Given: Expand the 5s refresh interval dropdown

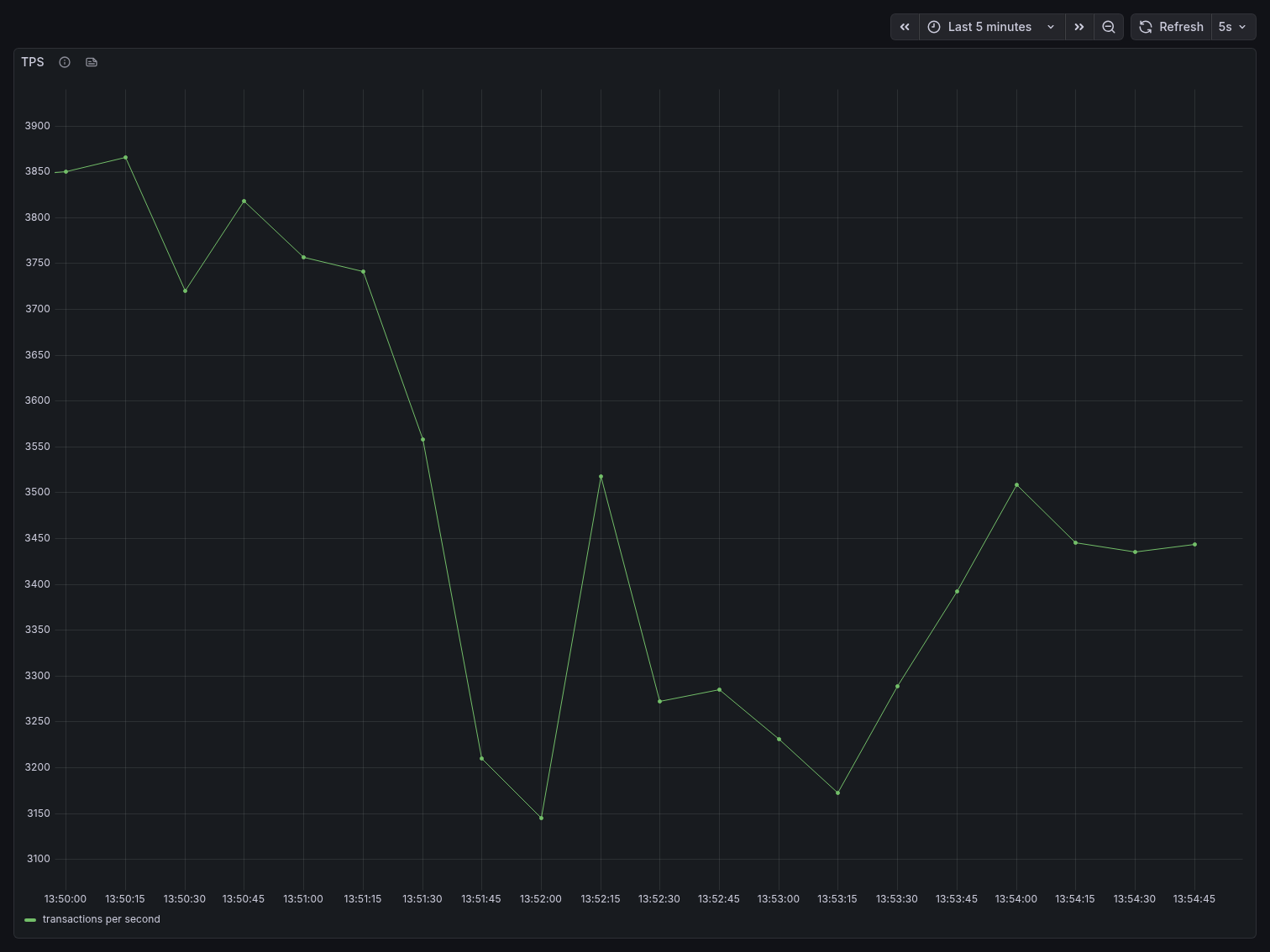Looking at the screenshot, I should pos(1232,27).
